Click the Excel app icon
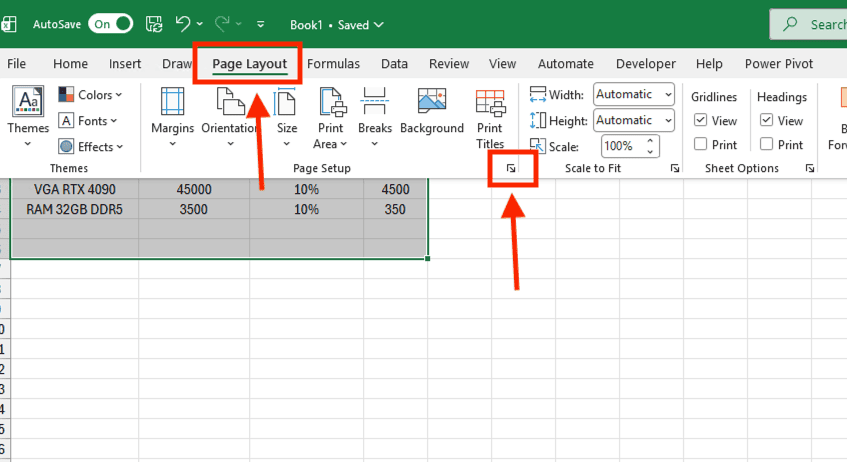 pyautogui.click(x=8, y=24)
